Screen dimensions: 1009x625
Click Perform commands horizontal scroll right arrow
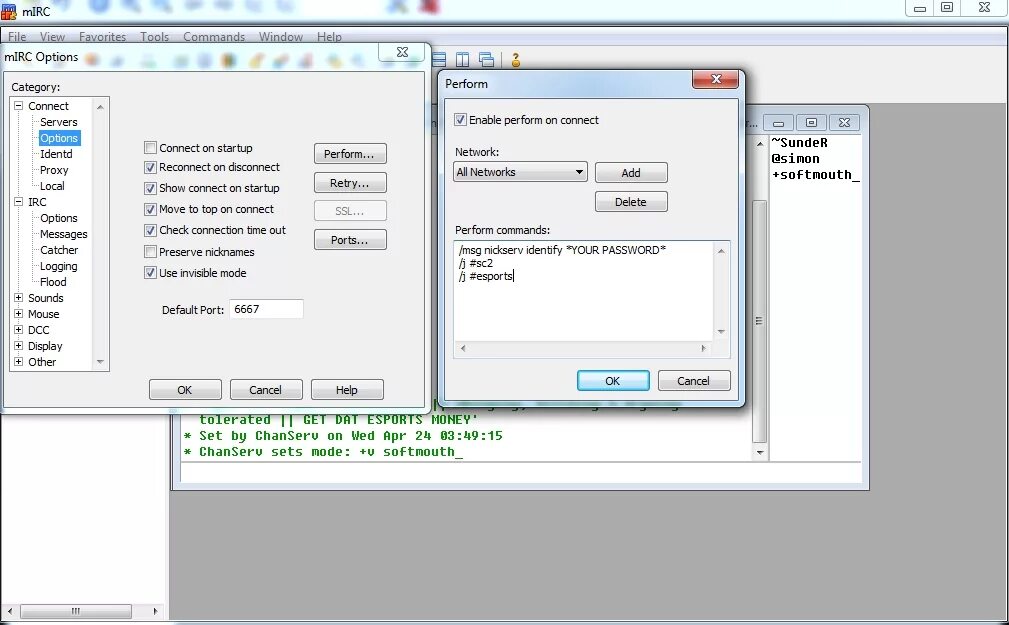[x=703, y=348]
